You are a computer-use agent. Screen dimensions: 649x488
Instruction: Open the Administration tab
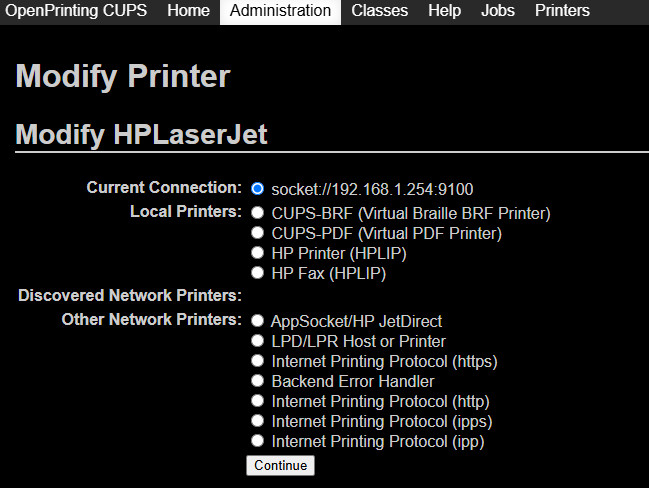(280, 11)
